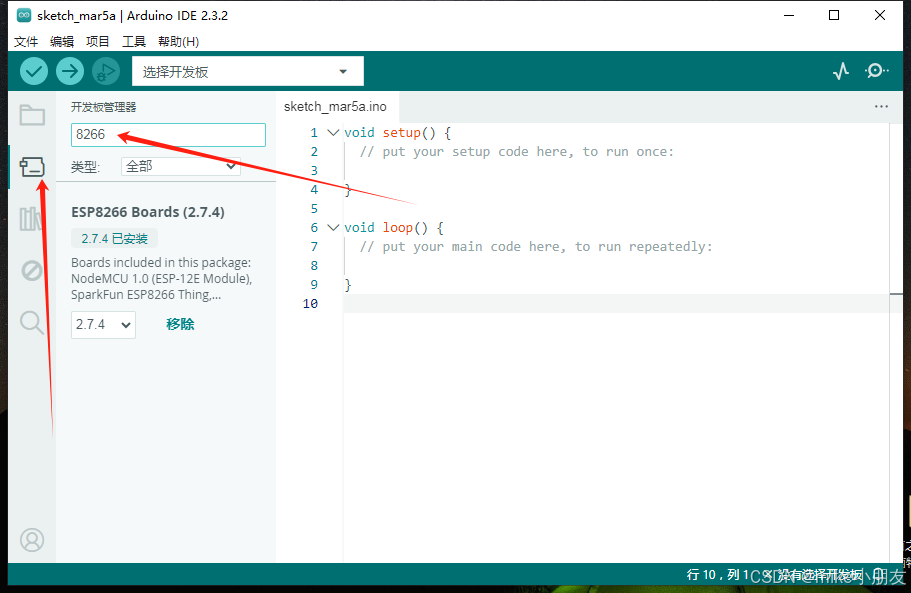Click line number 5 in the gutter

pos(314,209)
